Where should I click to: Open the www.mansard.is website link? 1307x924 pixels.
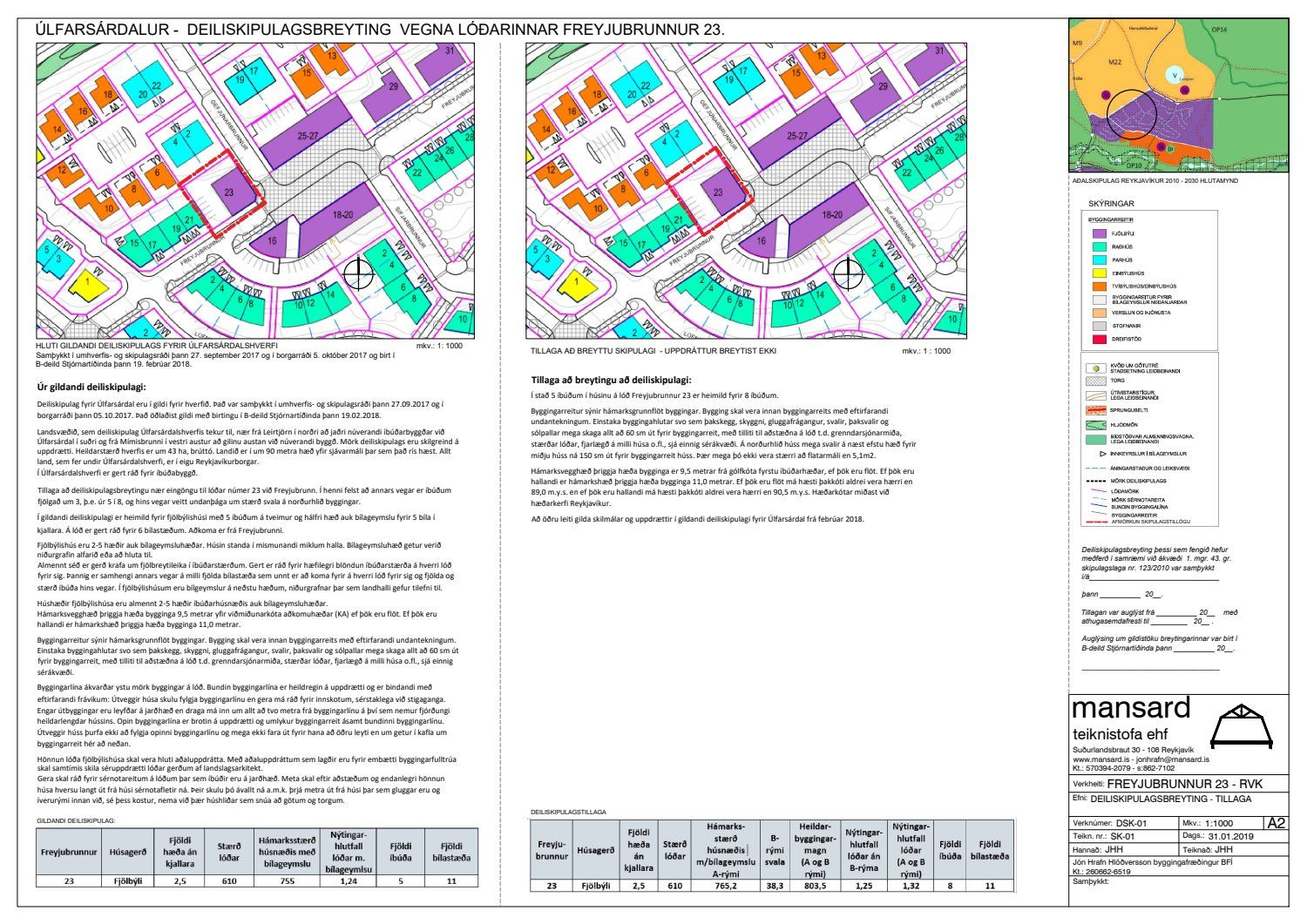(1101, 759)
